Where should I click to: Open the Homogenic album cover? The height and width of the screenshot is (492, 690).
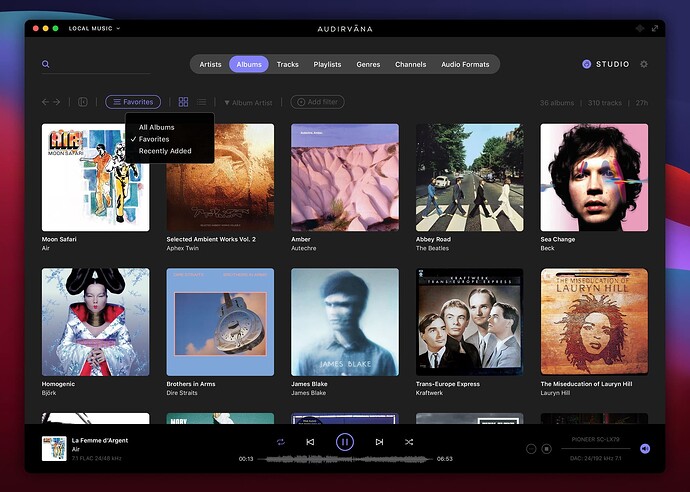pyautogui.click(x=95, y=322)
